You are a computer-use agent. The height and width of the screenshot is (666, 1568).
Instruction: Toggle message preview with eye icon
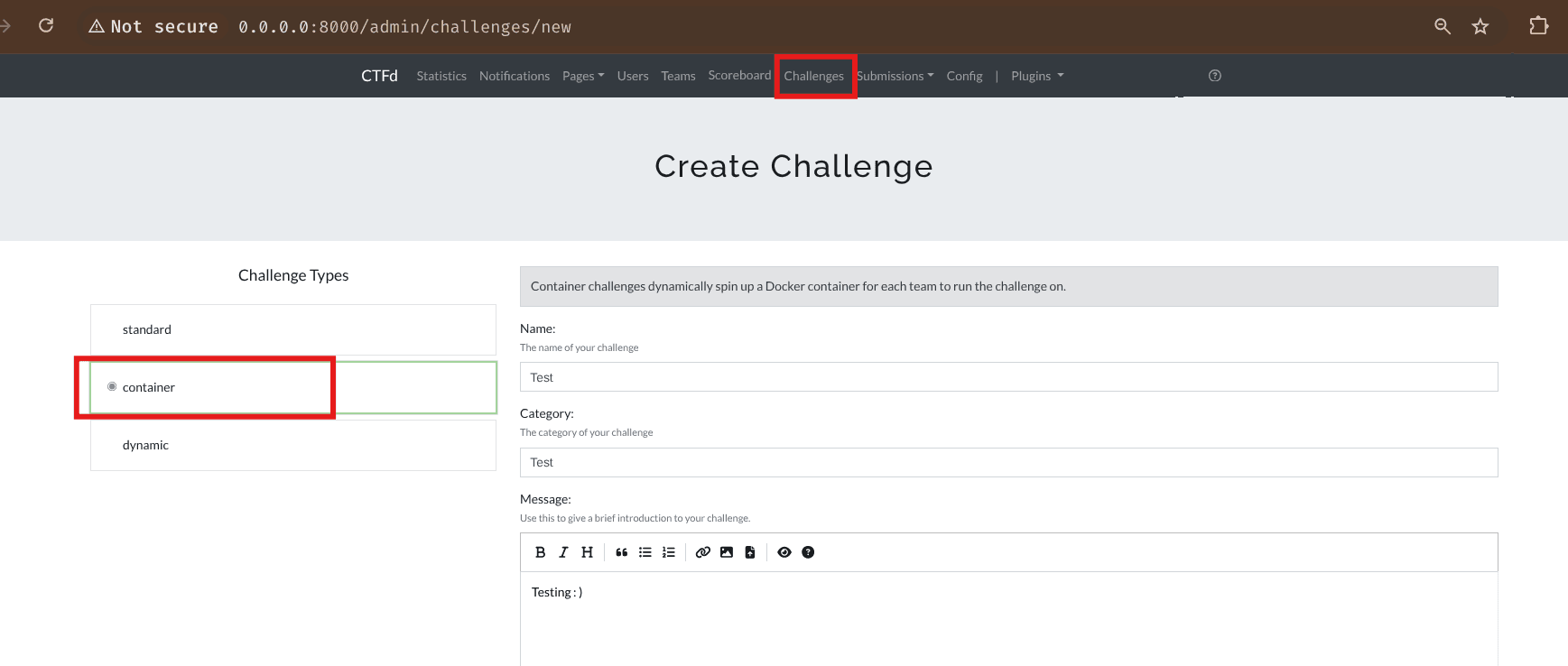pyautogui.click(x=784, y=552)
